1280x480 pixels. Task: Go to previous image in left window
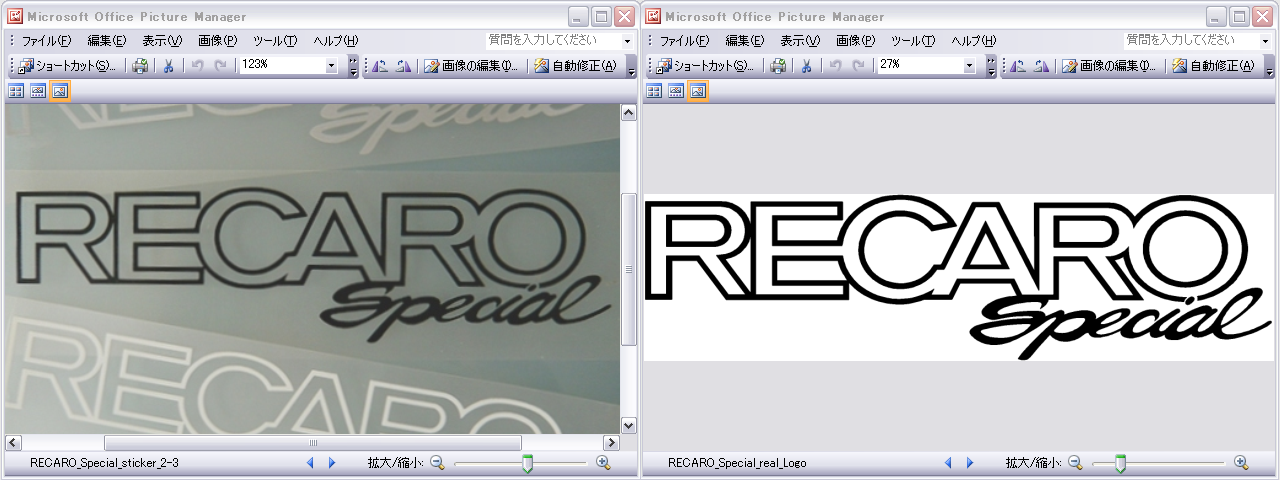[x=309, y=463]
